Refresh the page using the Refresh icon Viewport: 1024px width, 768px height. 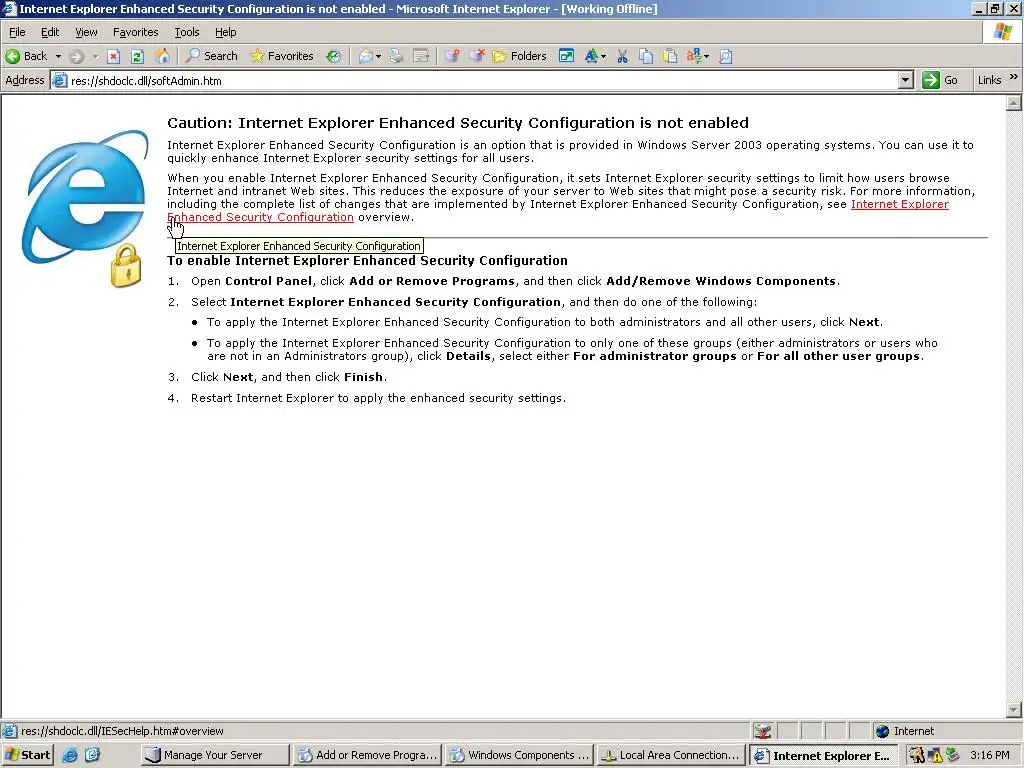[x=137, y=56]
